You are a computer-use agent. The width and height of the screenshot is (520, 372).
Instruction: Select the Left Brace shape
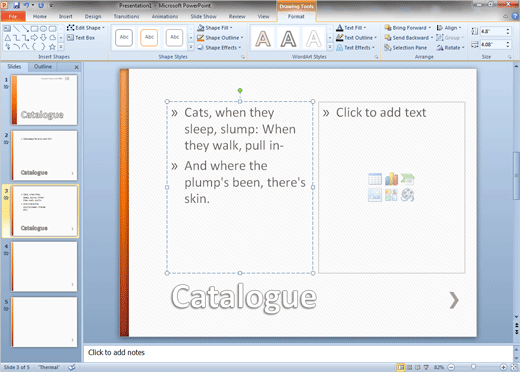point(34,47)
